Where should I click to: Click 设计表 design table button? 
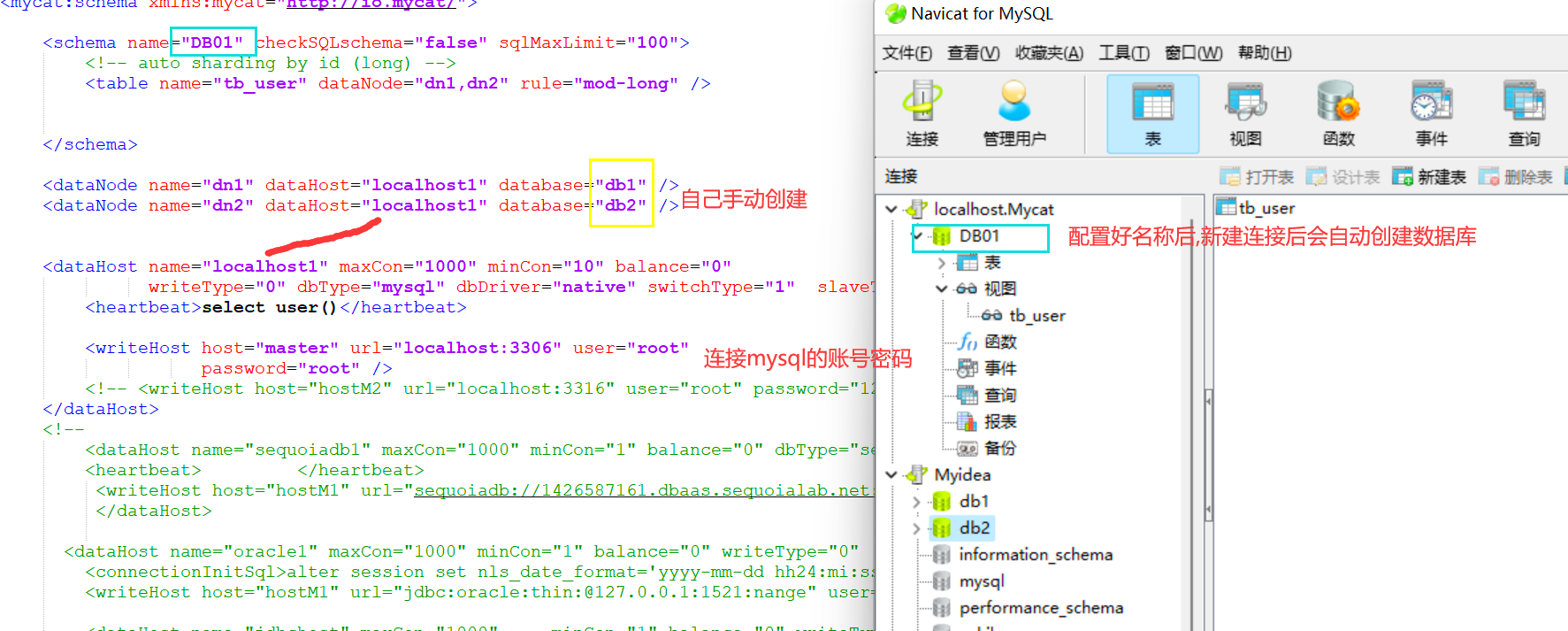tap(1343, 177)
